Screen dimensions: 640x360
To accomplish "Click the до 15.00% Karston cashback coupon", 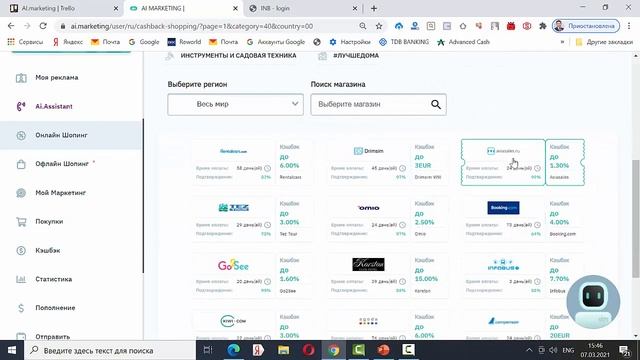I will click(430, 276).
